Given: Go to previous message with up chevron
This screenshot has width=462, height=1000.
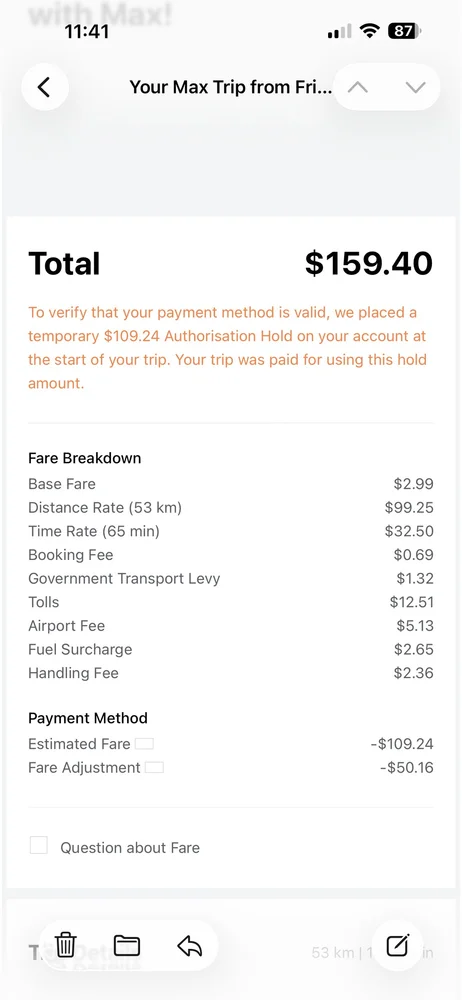Looking at the screenshot, I should tap(357, 87).
